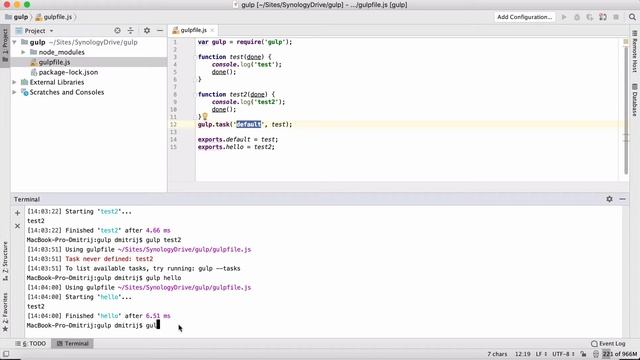Expand Scratches and Consoles node
Screen dimensions: 640x360
(x=15, y=92)
